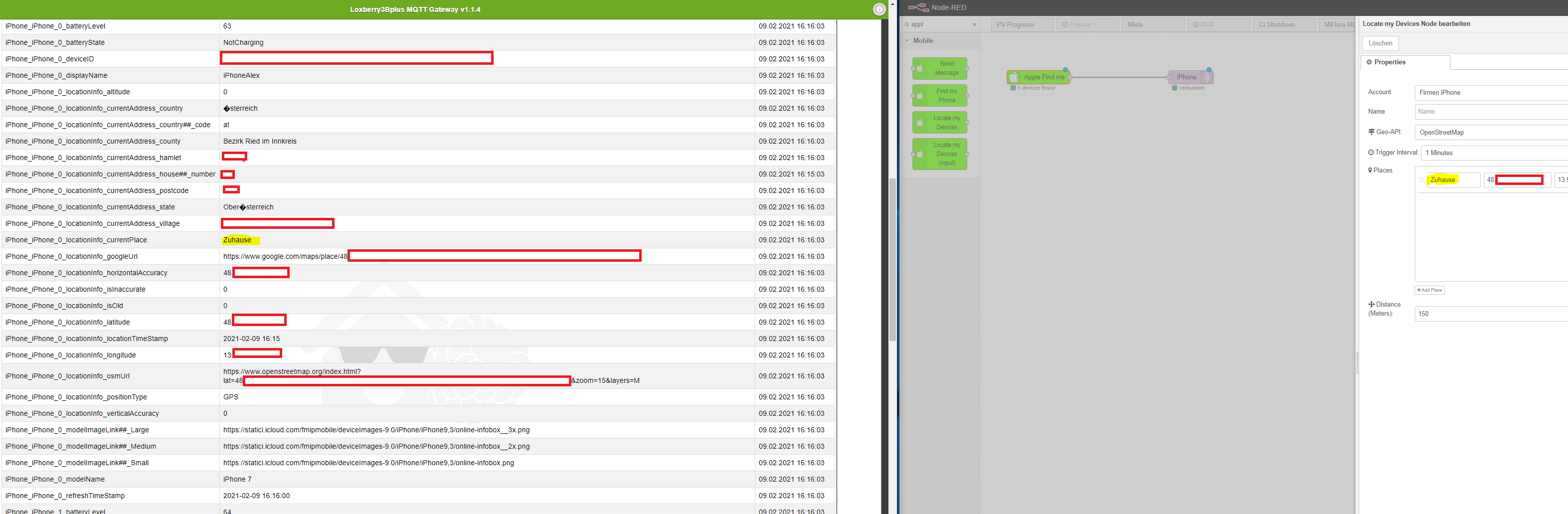Click 'iPhone_iPhone_0_deviceID' topic cell
This screenshot has height=514, width=1568.
pyautogui.click(x=111, y=59)
